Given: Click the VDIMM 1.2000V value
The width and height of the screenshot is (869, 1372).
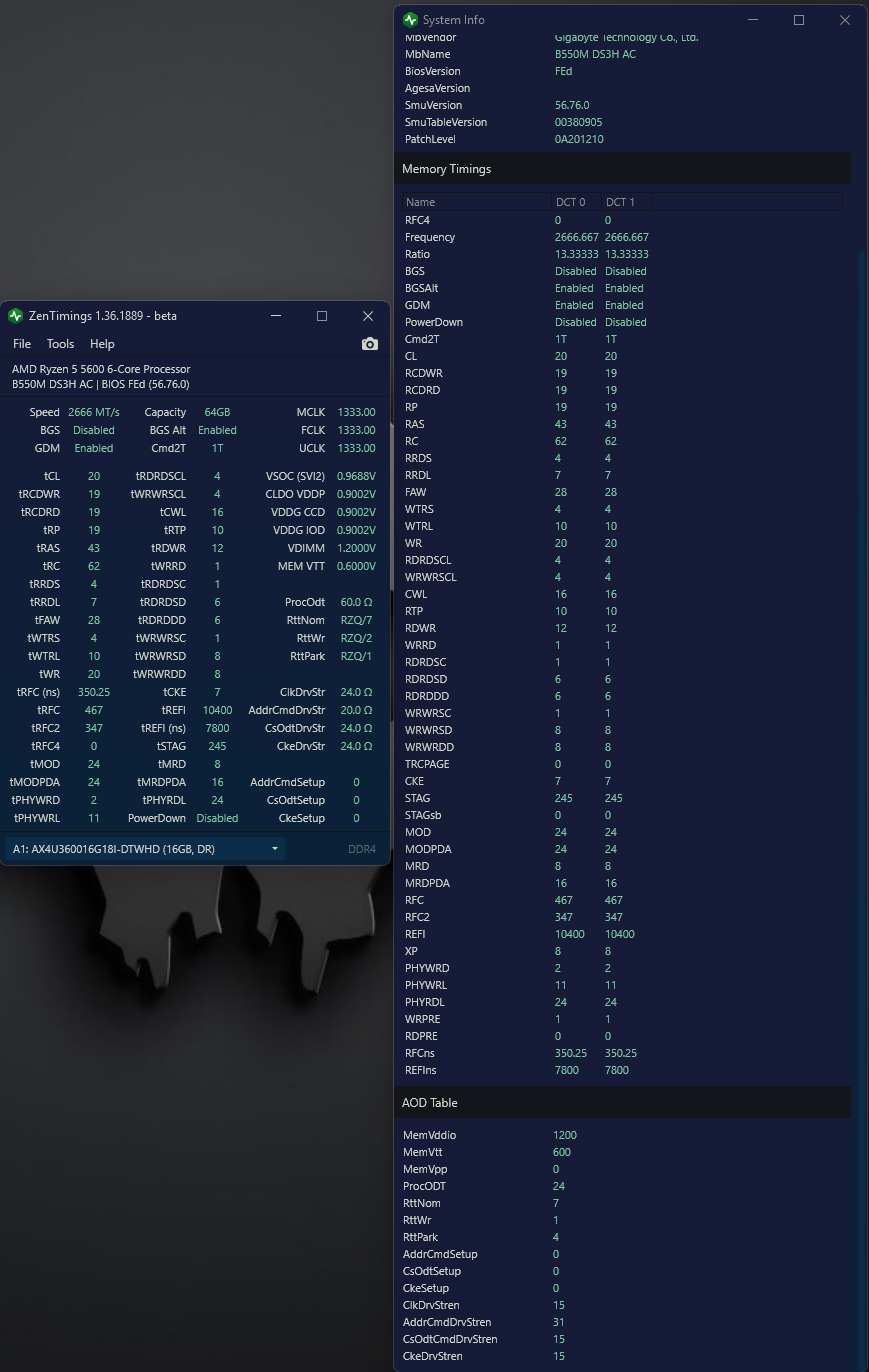Looking at the screenshot, I should pos(356,548).
